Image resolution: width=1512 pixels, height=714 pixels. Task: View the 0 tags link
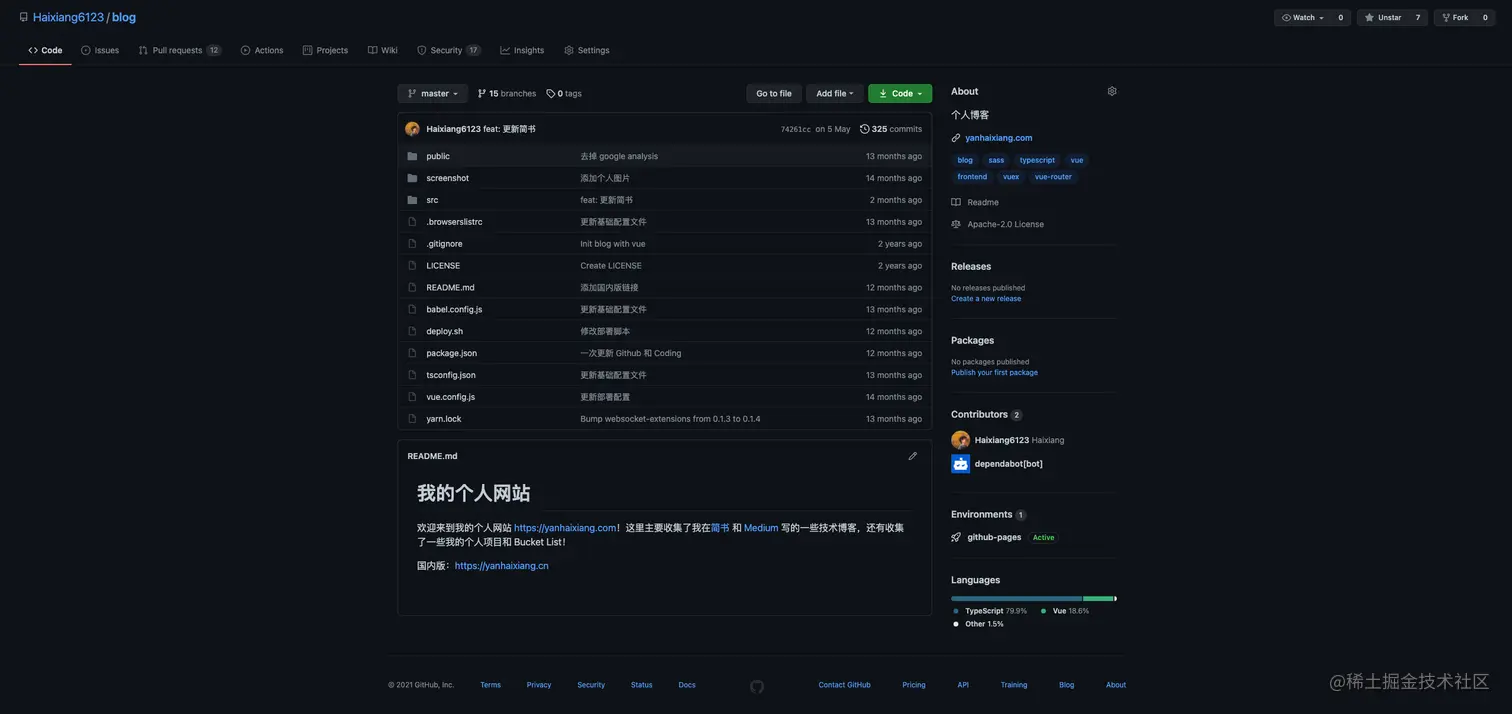point(564,93)
